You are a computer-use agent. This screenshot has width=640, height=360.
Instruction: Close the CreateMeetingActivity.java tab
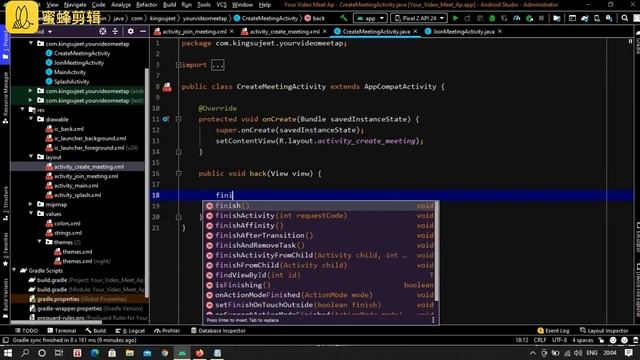[416, 31]
